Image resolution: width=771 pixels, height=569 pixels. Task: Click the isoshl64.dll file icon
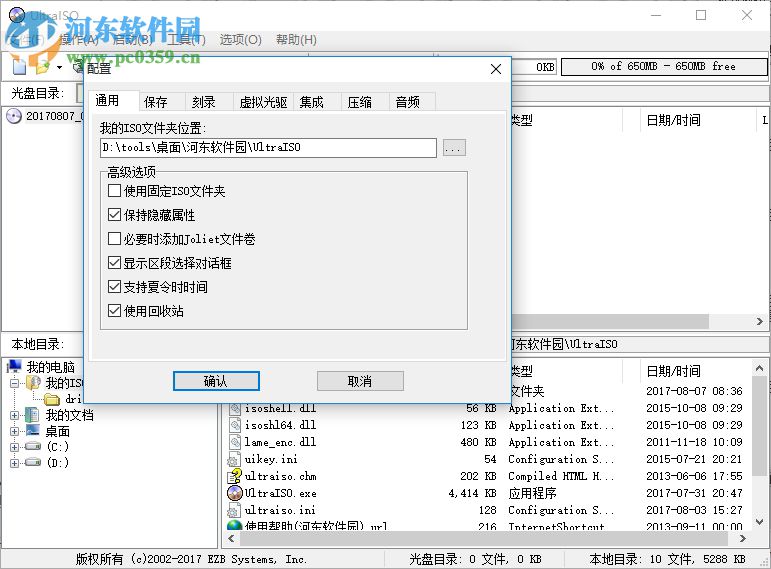(x=235, y=425)
